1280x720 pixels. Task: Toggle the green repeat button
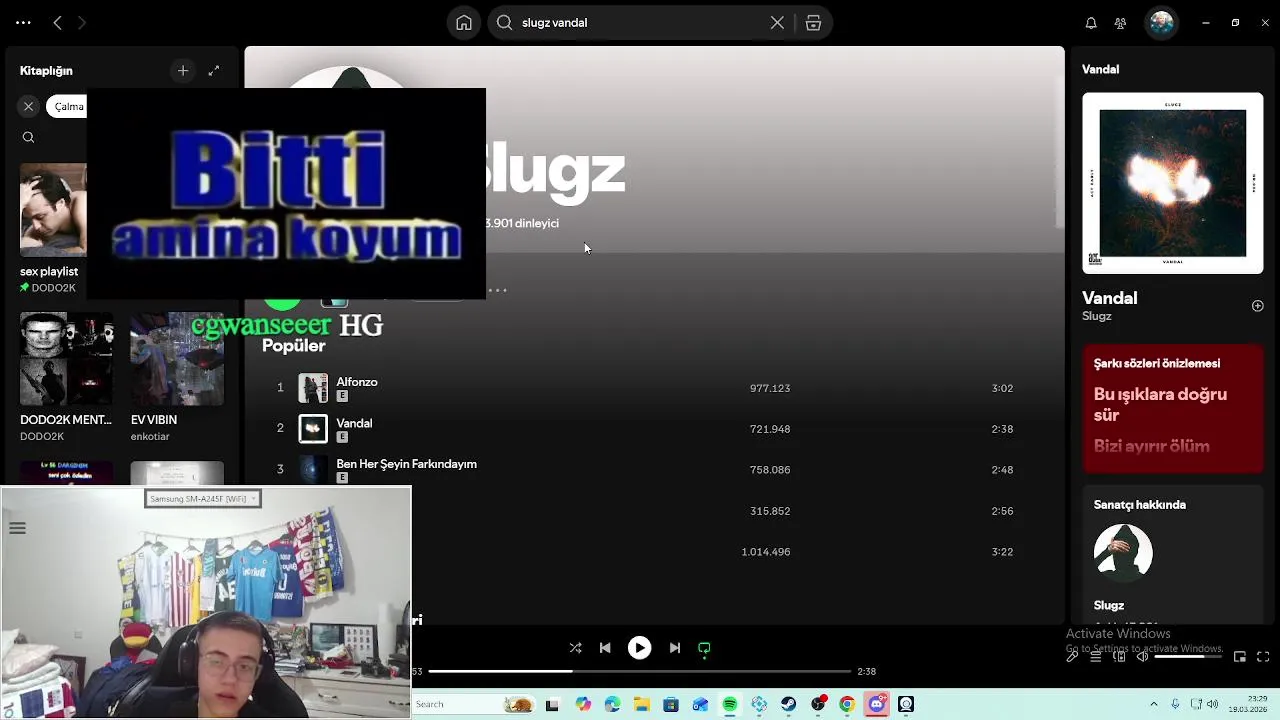704,648
